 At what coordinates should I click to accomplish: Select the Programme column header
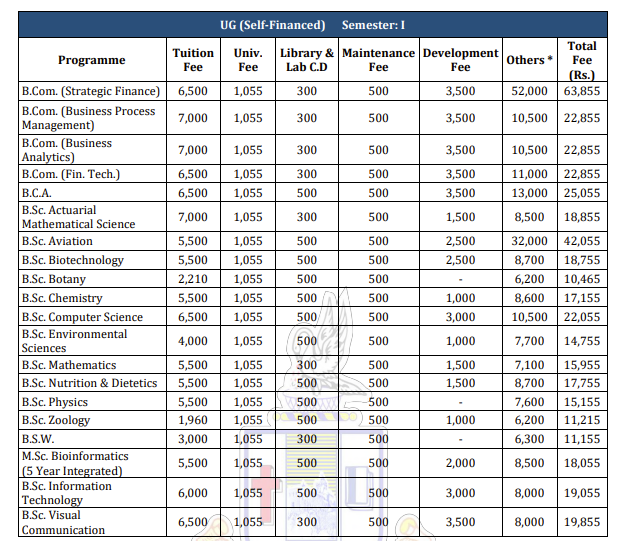[92, 60]
